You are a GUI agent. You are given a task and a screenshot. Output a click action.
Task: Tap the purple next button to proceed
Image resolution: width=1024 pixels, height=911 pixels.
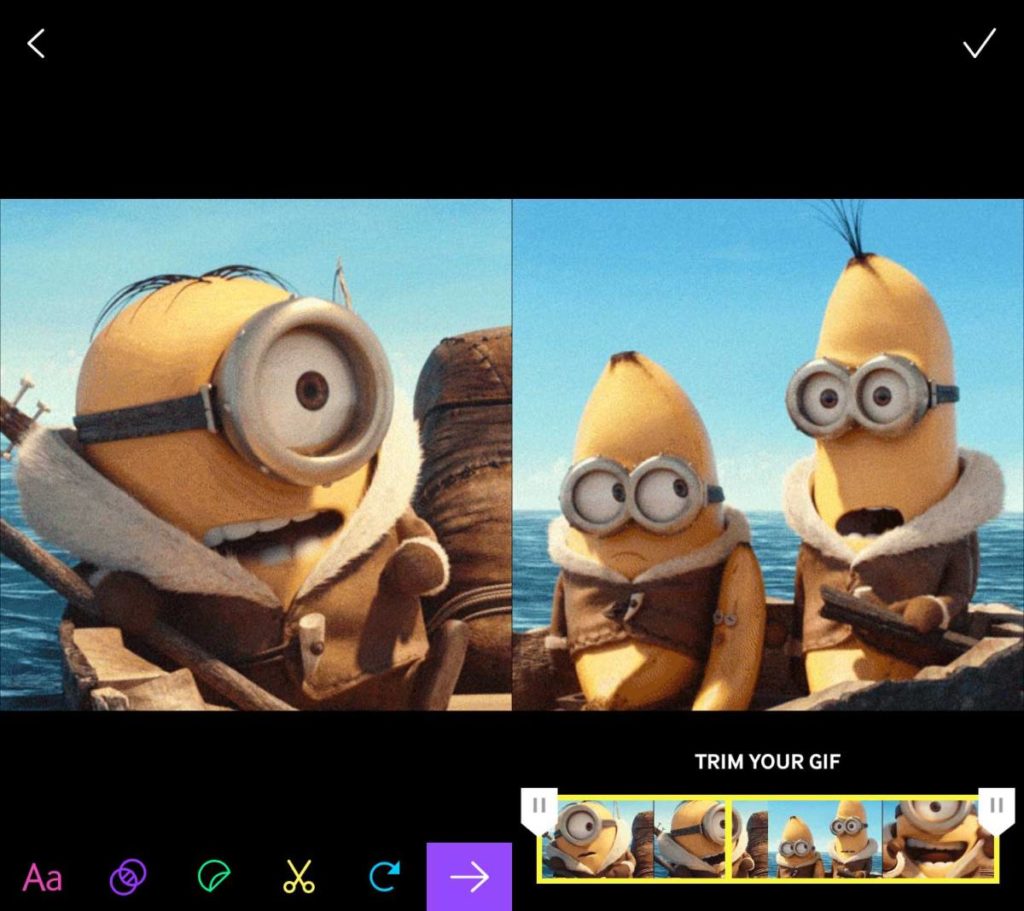[x=469, y=876]
